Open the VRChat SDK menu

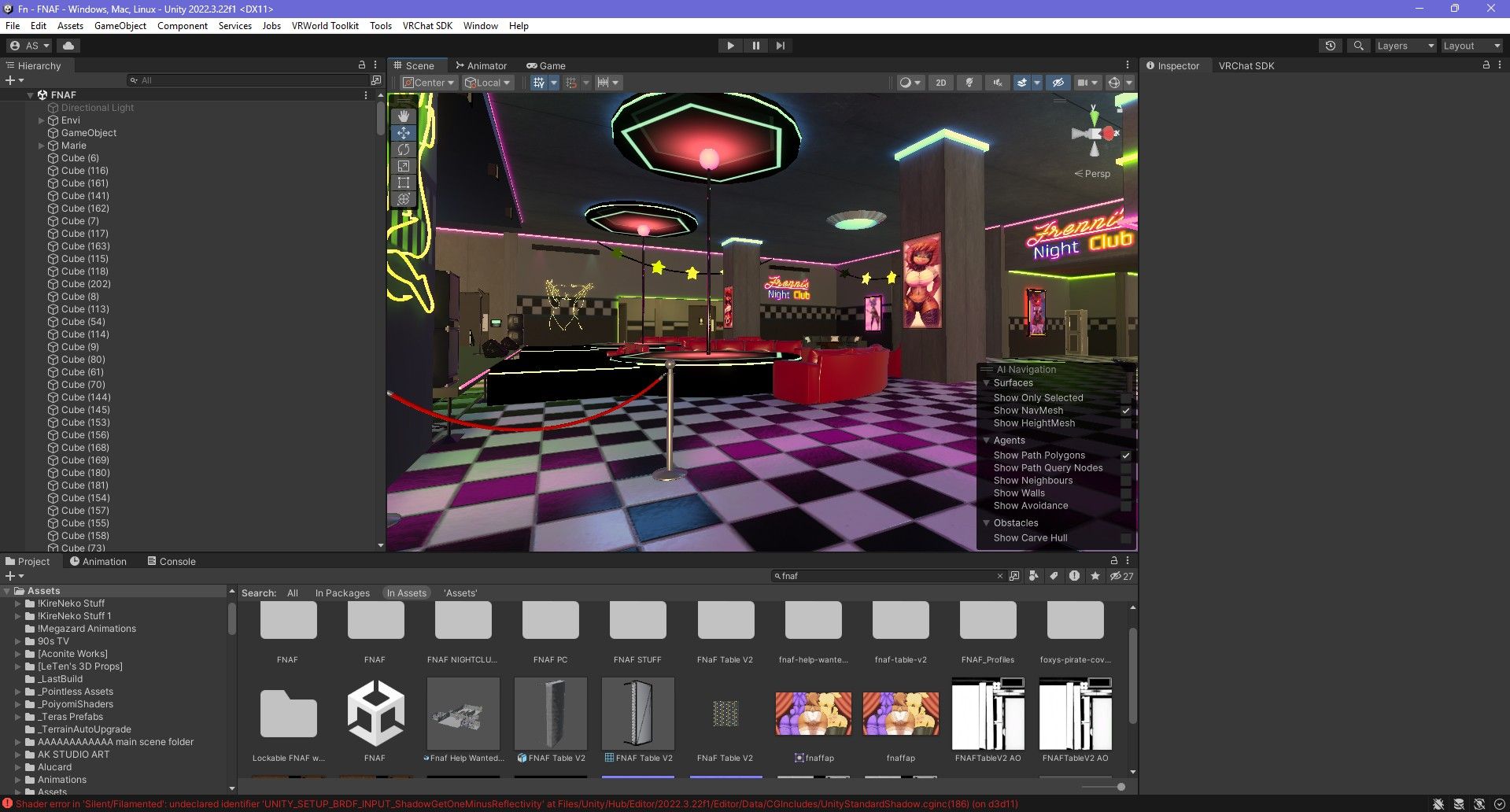(427, 26)
